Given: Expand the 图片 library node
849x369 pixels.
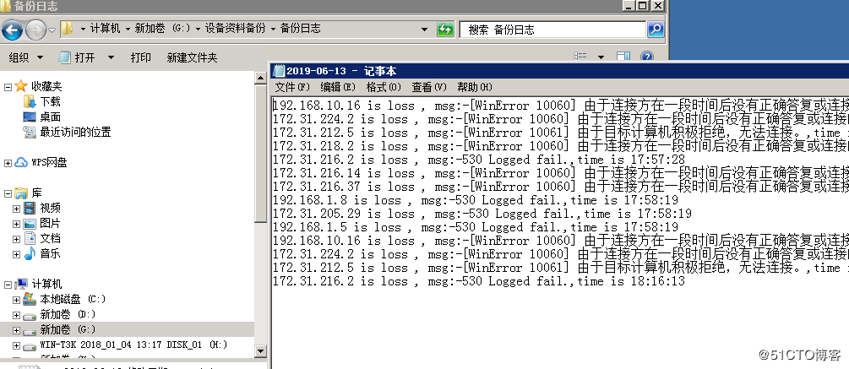Looking at the screenshot, I should (16, 223).
